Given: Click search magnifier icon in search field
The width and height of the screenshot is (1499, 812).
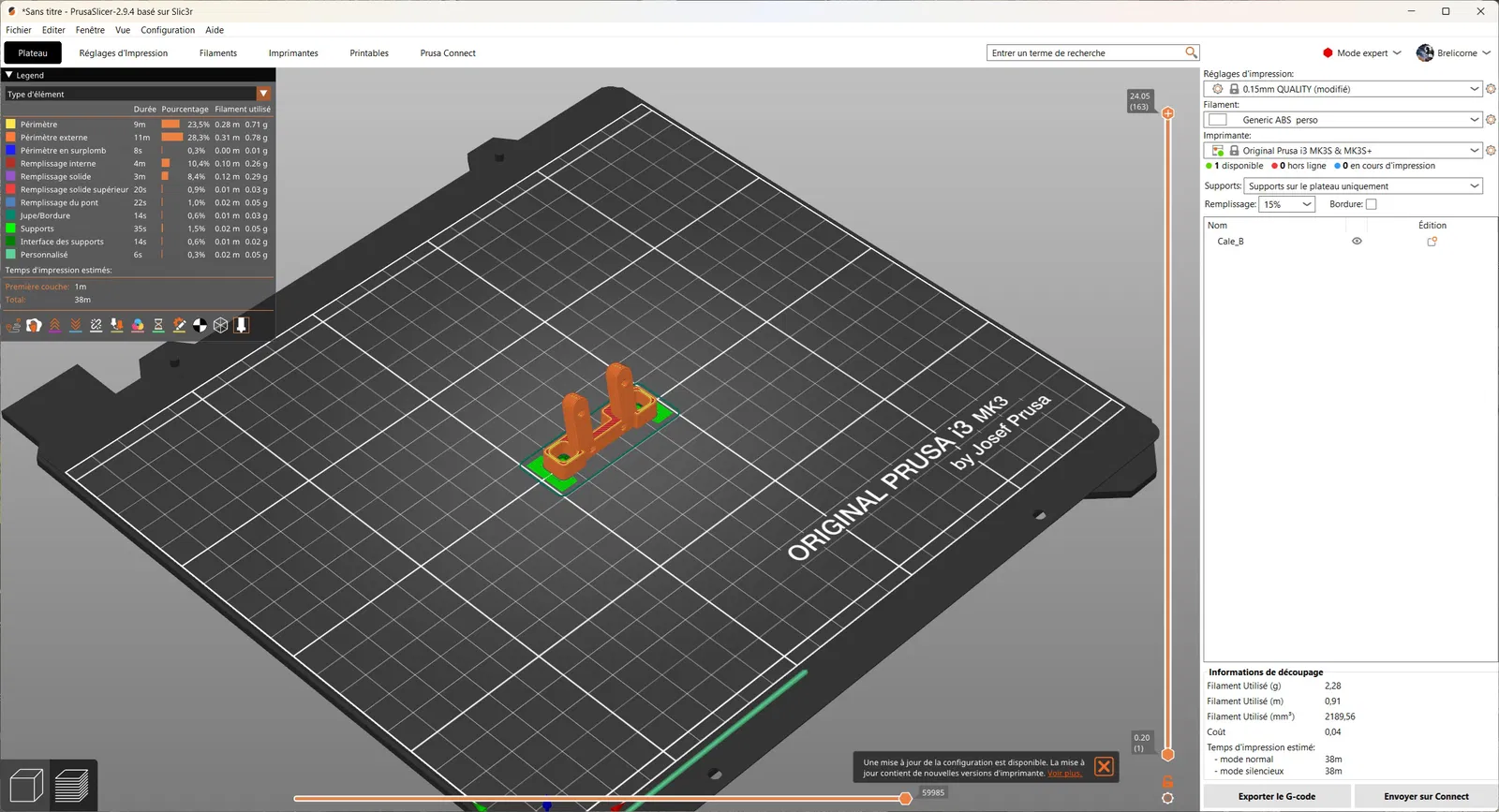Looking at the screenshot, I should click(x=1191, y=52).
